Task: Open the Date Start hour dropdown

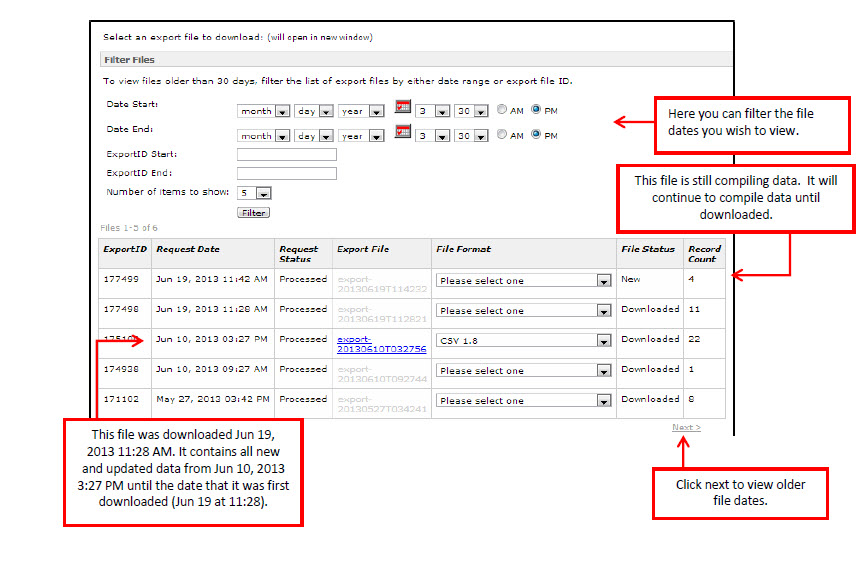Action: point(433,111)
